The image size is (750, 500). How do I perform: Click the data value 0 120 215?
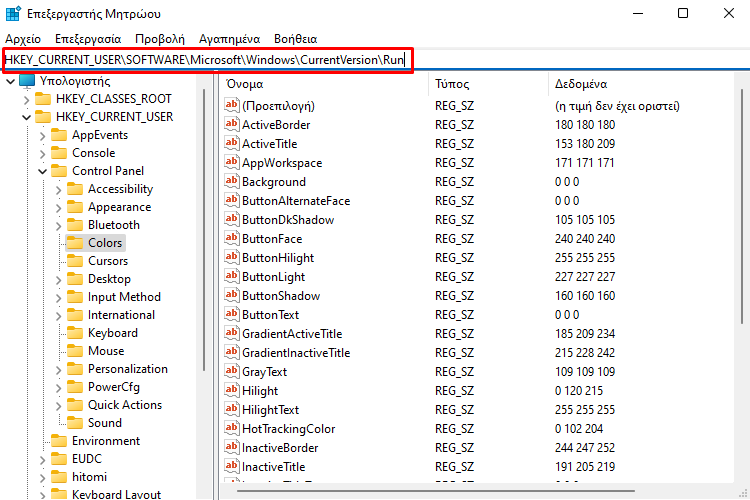pos(578,391)
